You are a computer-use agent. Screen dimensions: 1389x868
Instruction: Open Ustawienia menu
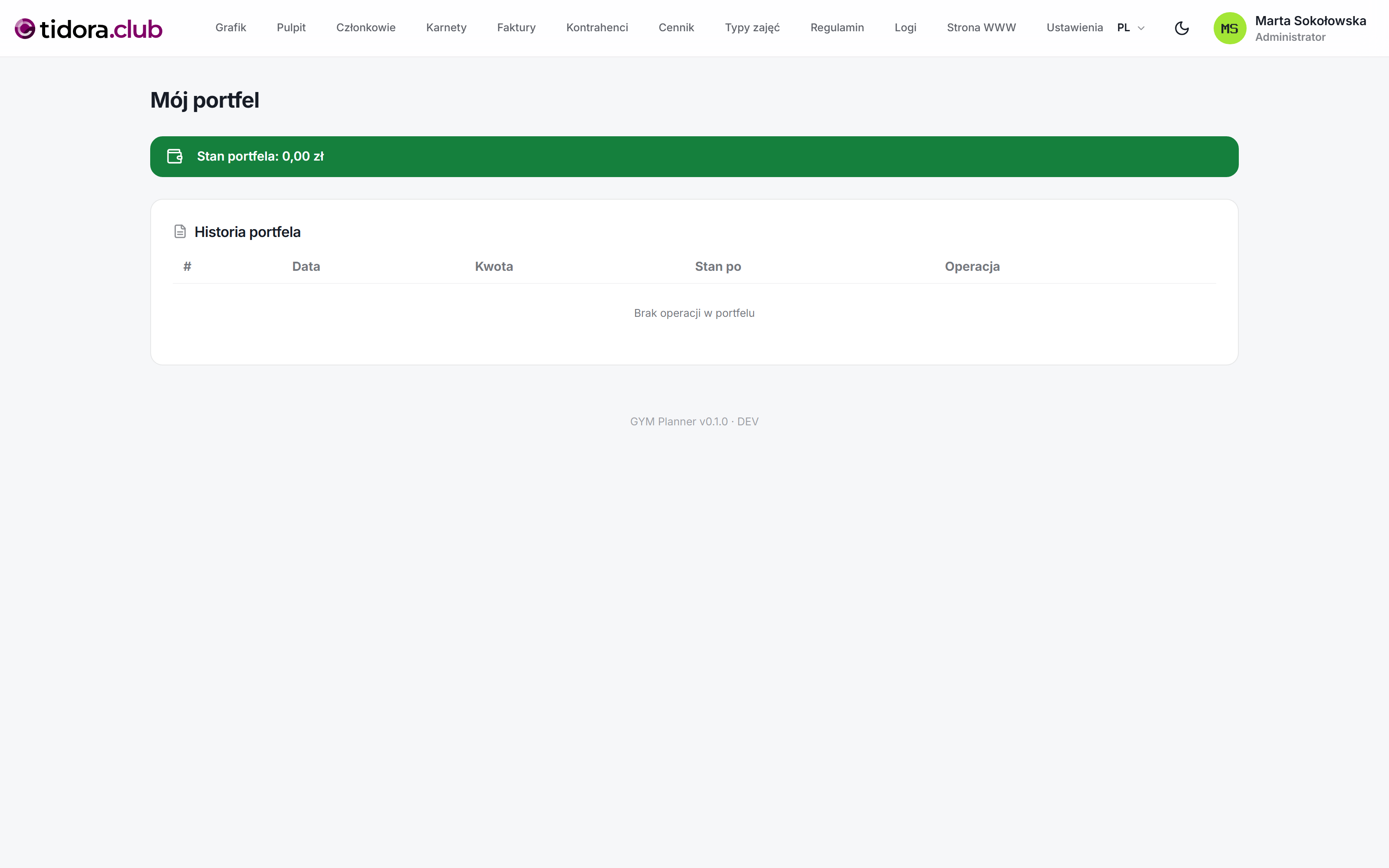pyautogui.click(x=1074, y=27)
